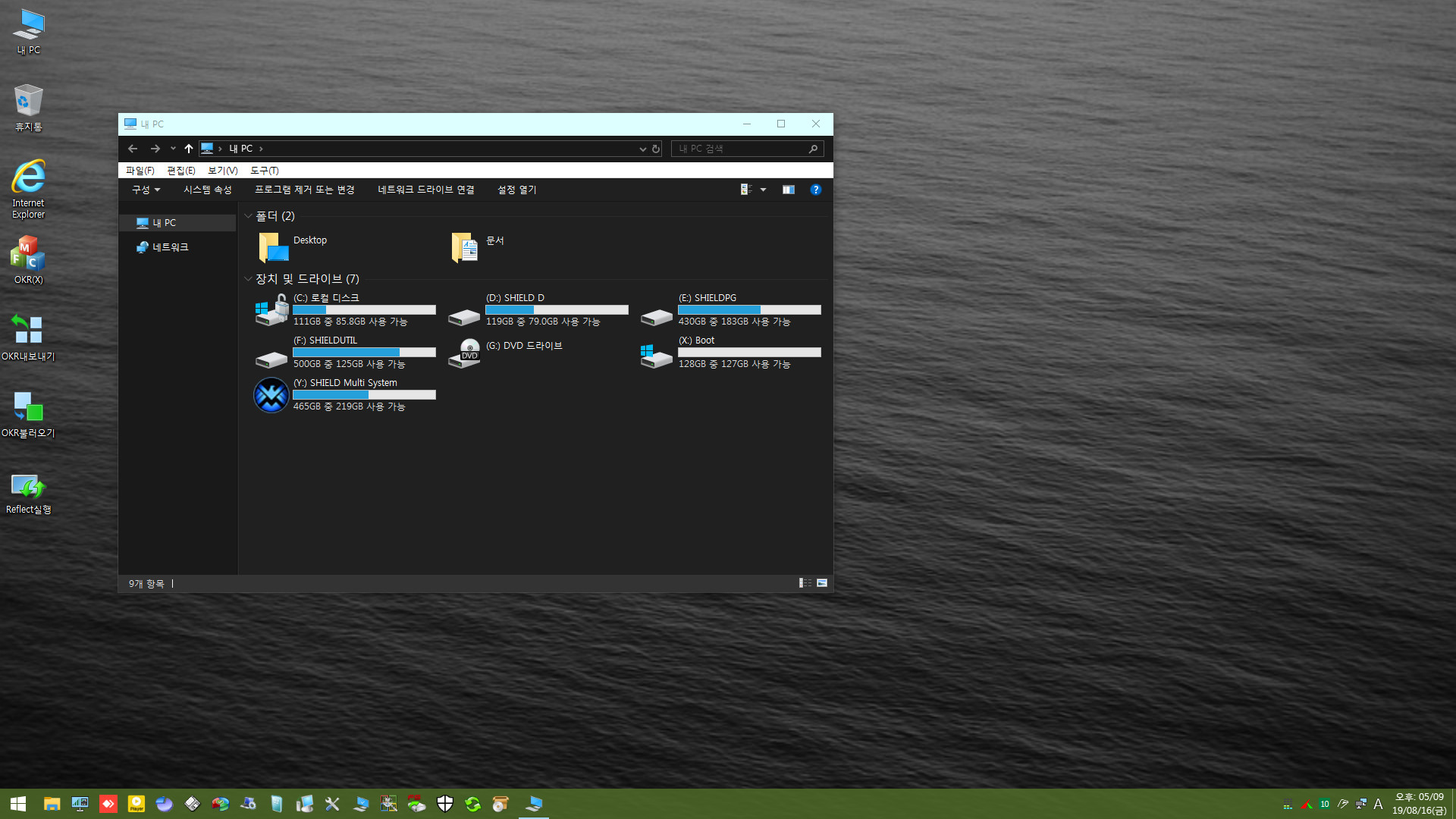The height and width of the screenshot is (819, 1456).
Task: Click chevron before 내 PC in address bar
Action: click(220, 149)
